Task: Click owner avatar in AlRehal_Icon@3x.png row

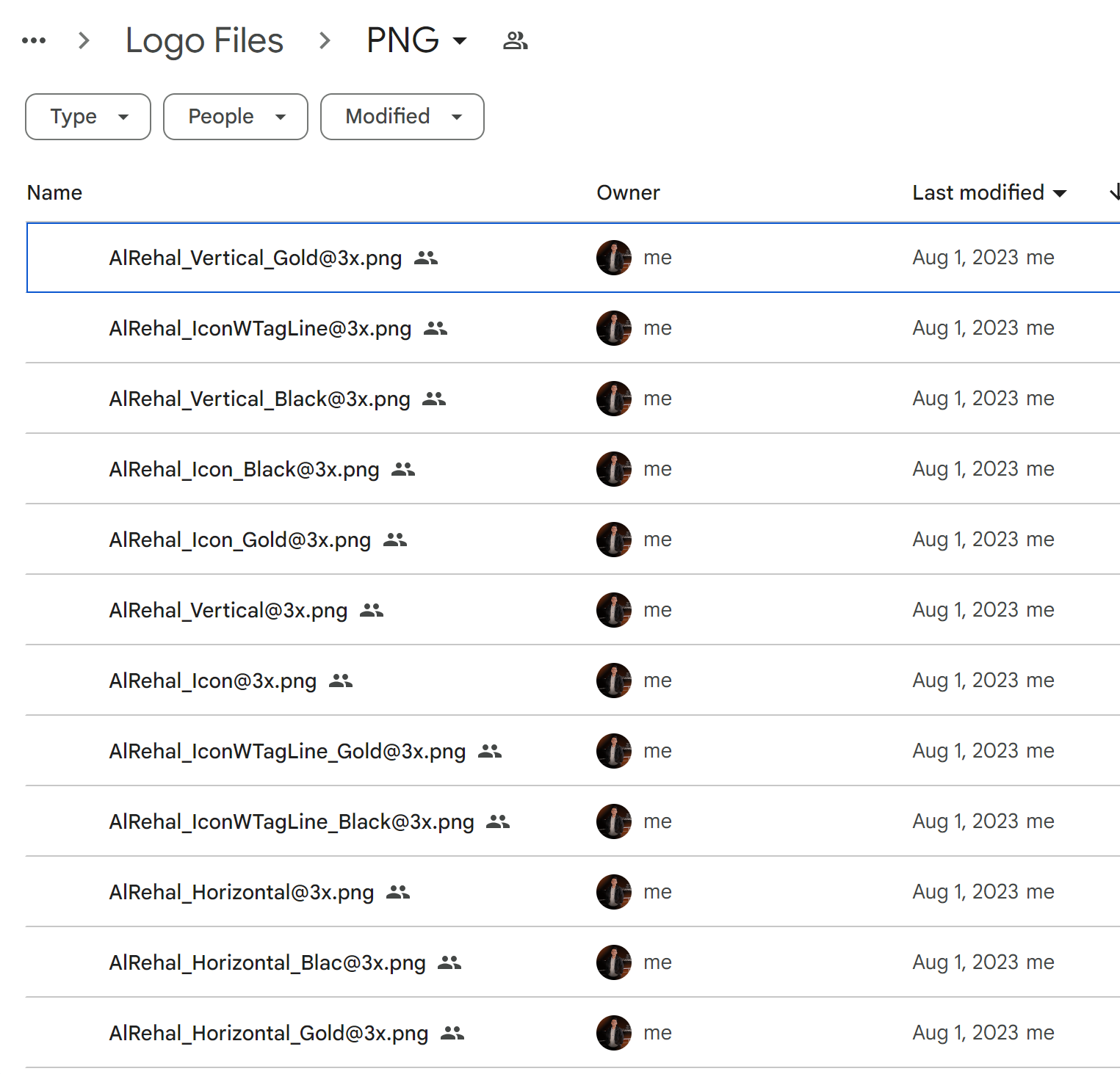Action: tap(614, 681)
